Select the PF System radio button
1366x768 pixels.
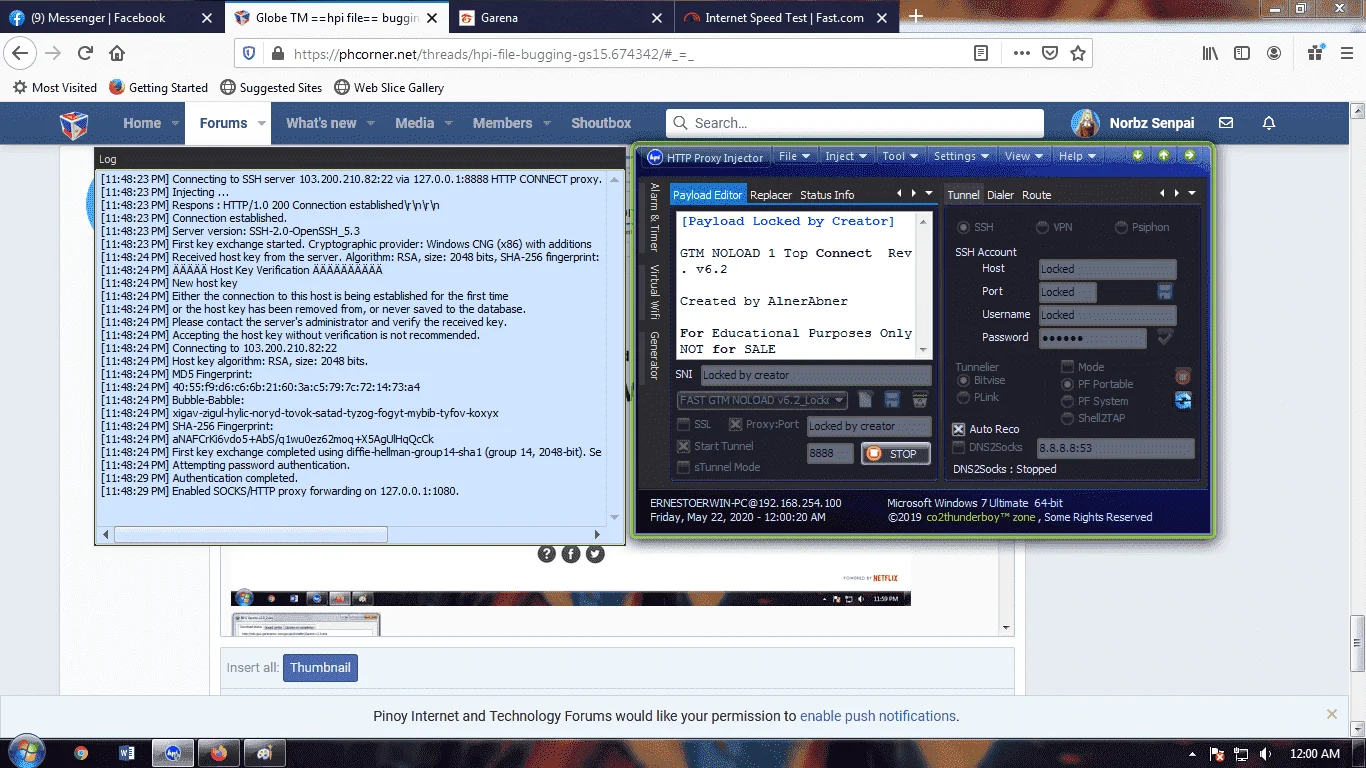pos(1068,401)
